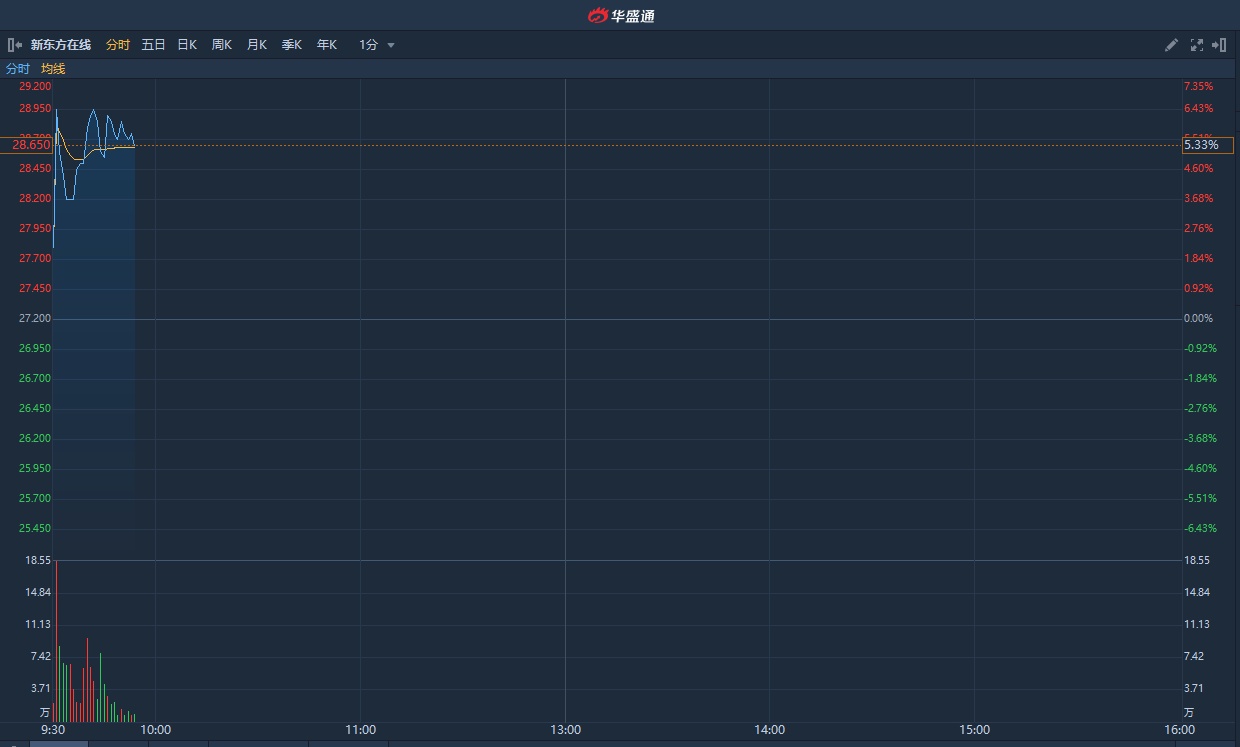Click the 新东方在线 stock name

[61, 45]
